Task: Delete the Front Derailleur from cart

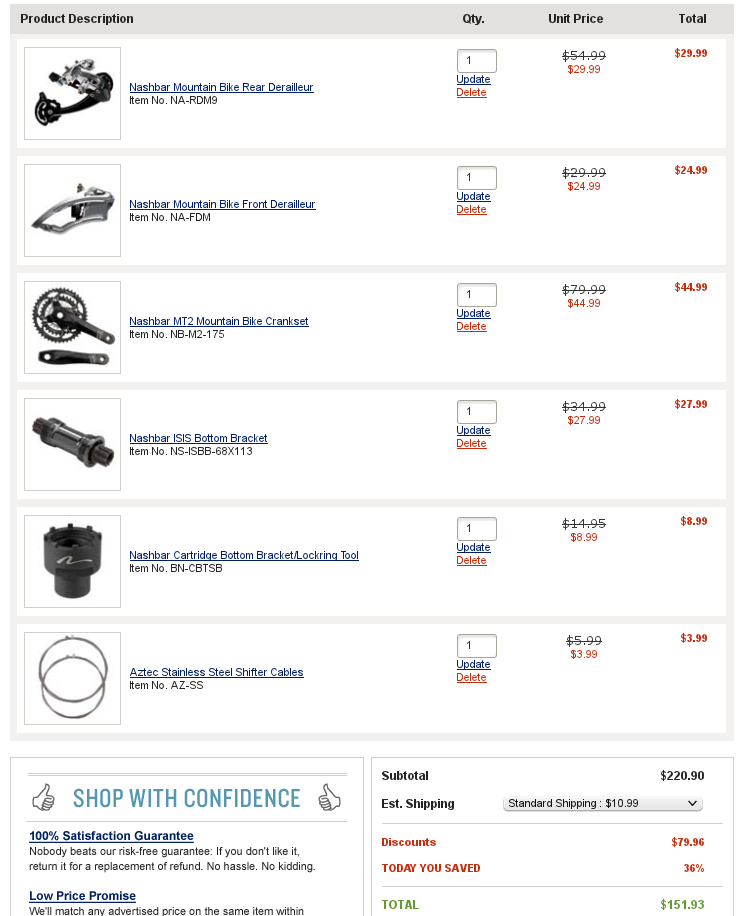Action: [471, 210]
